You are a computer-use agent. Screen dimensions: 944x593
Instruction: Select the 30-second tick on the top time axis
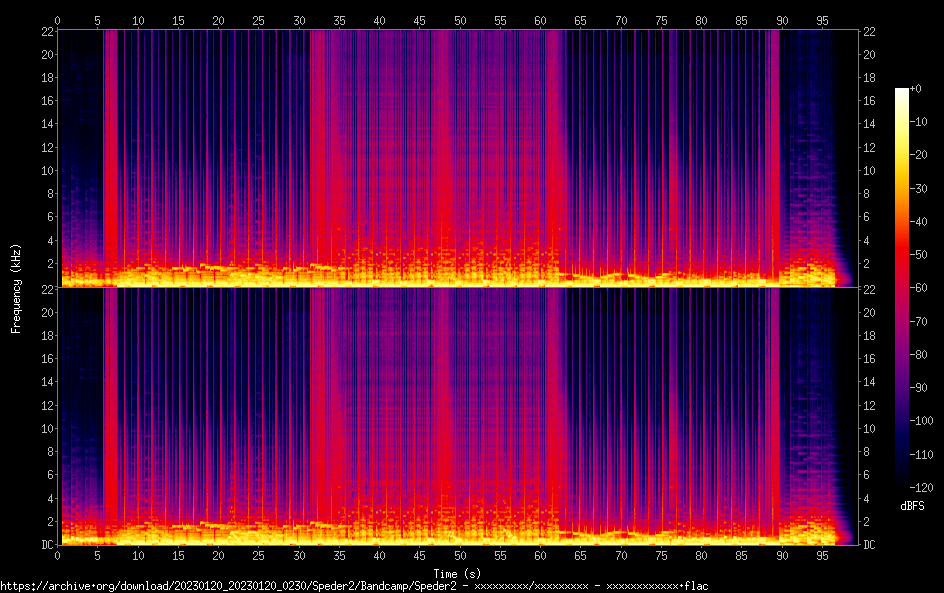[x=299, y=20]
